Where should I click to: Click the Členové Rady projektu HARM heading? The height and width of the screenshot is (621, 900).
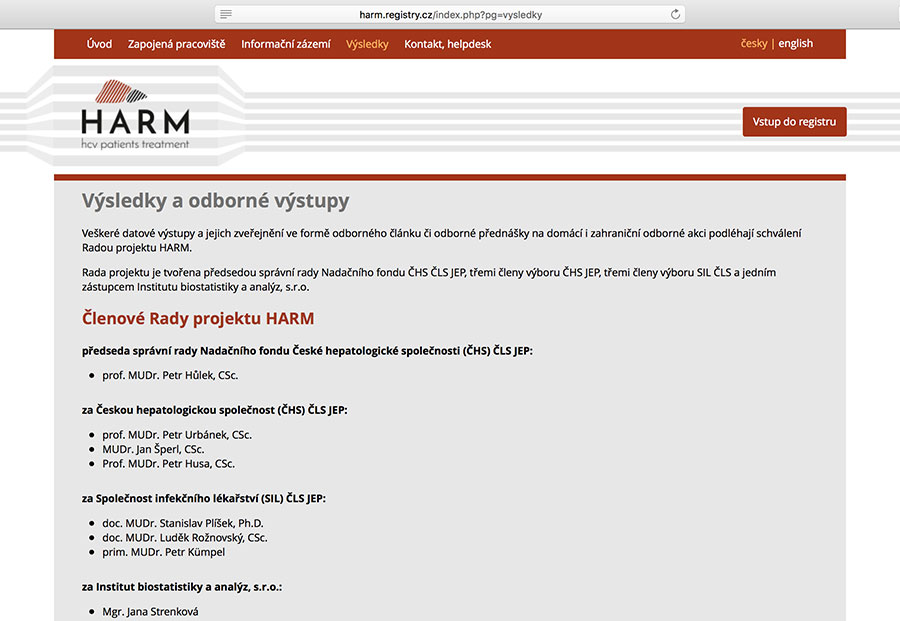(x=198, y=319)
